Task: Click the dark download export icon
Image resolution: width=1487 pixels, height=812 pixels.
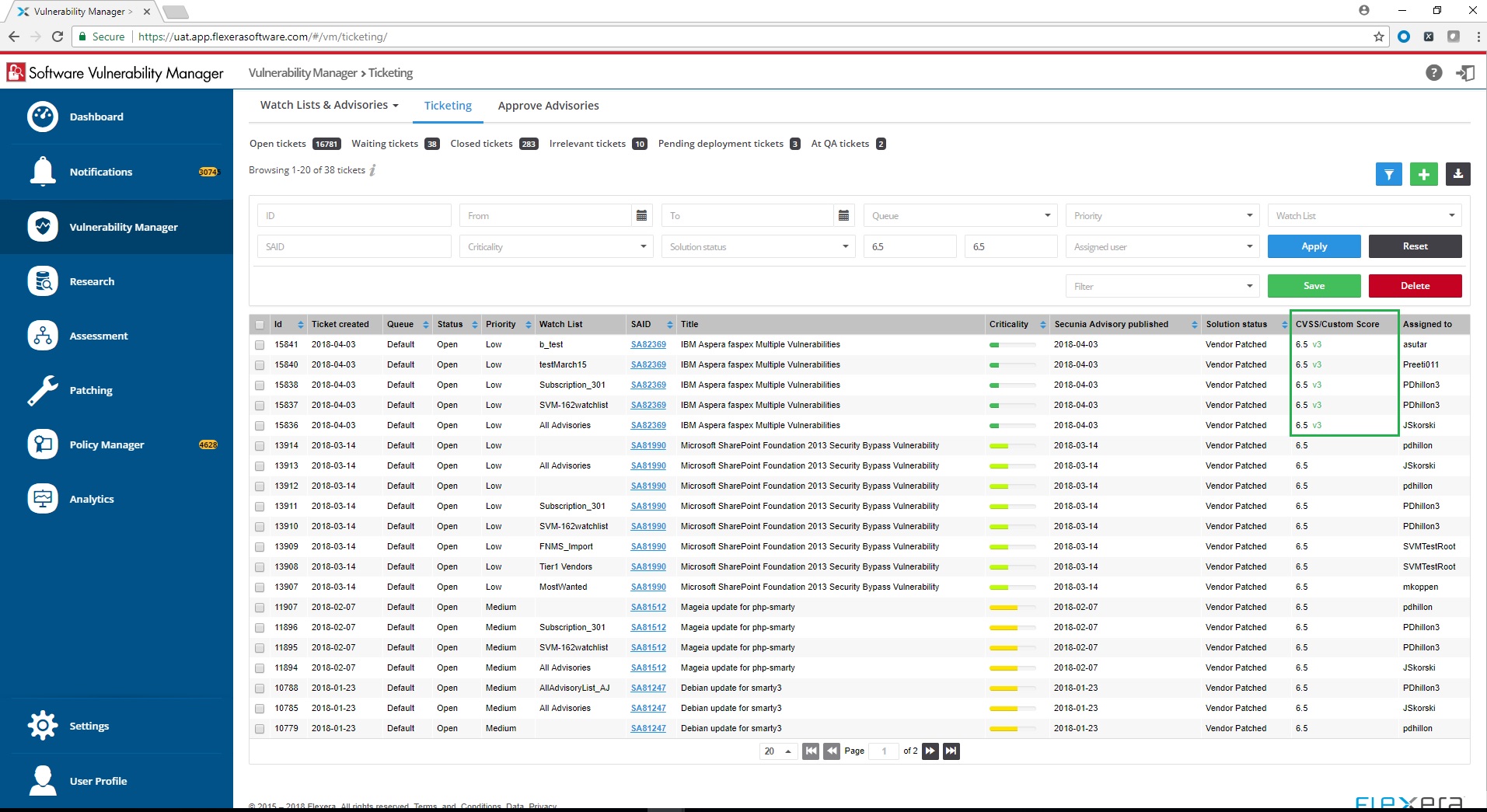Action: pyautogui.click(x=1457, y=174)
